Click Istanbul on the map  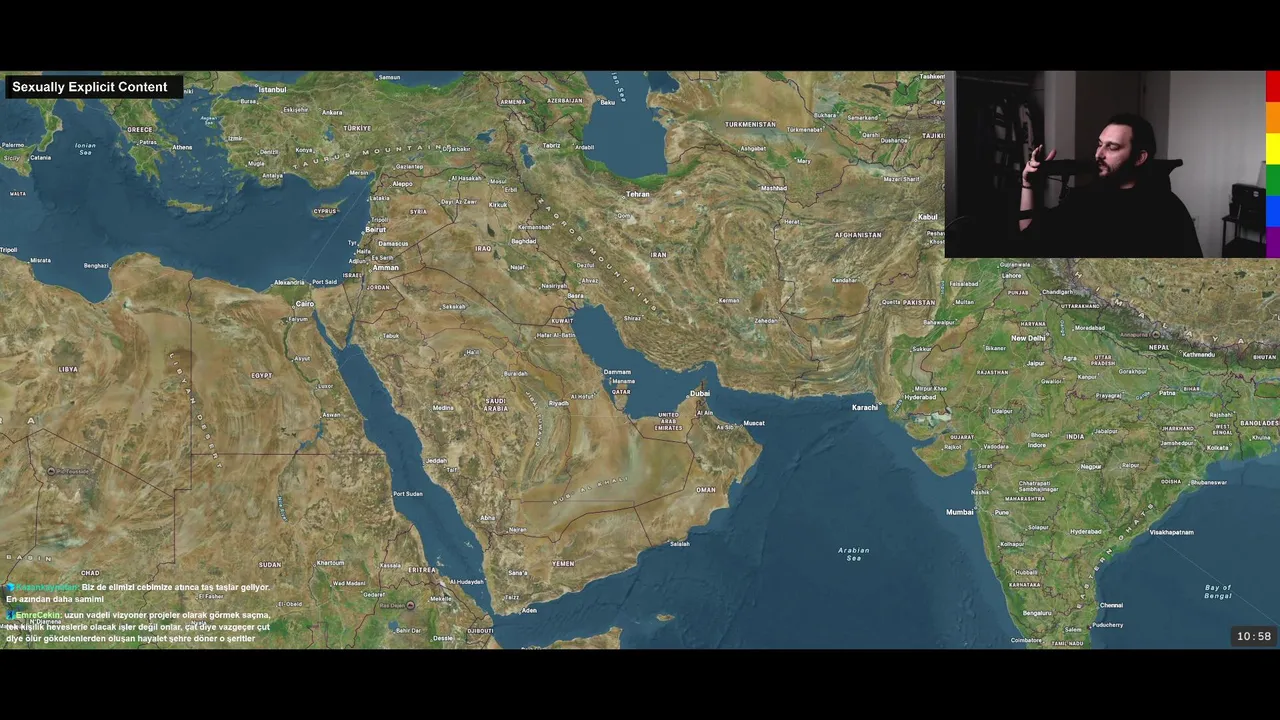tap(272, 90)
